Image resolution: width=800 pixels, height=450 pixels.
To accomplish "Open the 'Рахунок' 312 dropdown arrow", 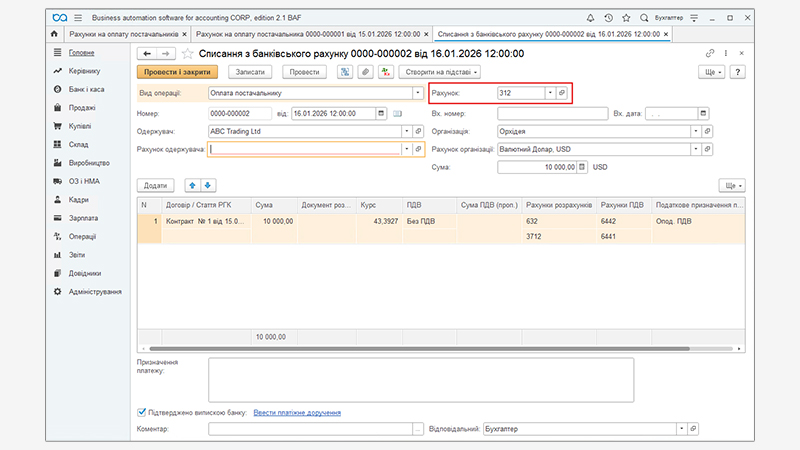I will coord(549,93).
